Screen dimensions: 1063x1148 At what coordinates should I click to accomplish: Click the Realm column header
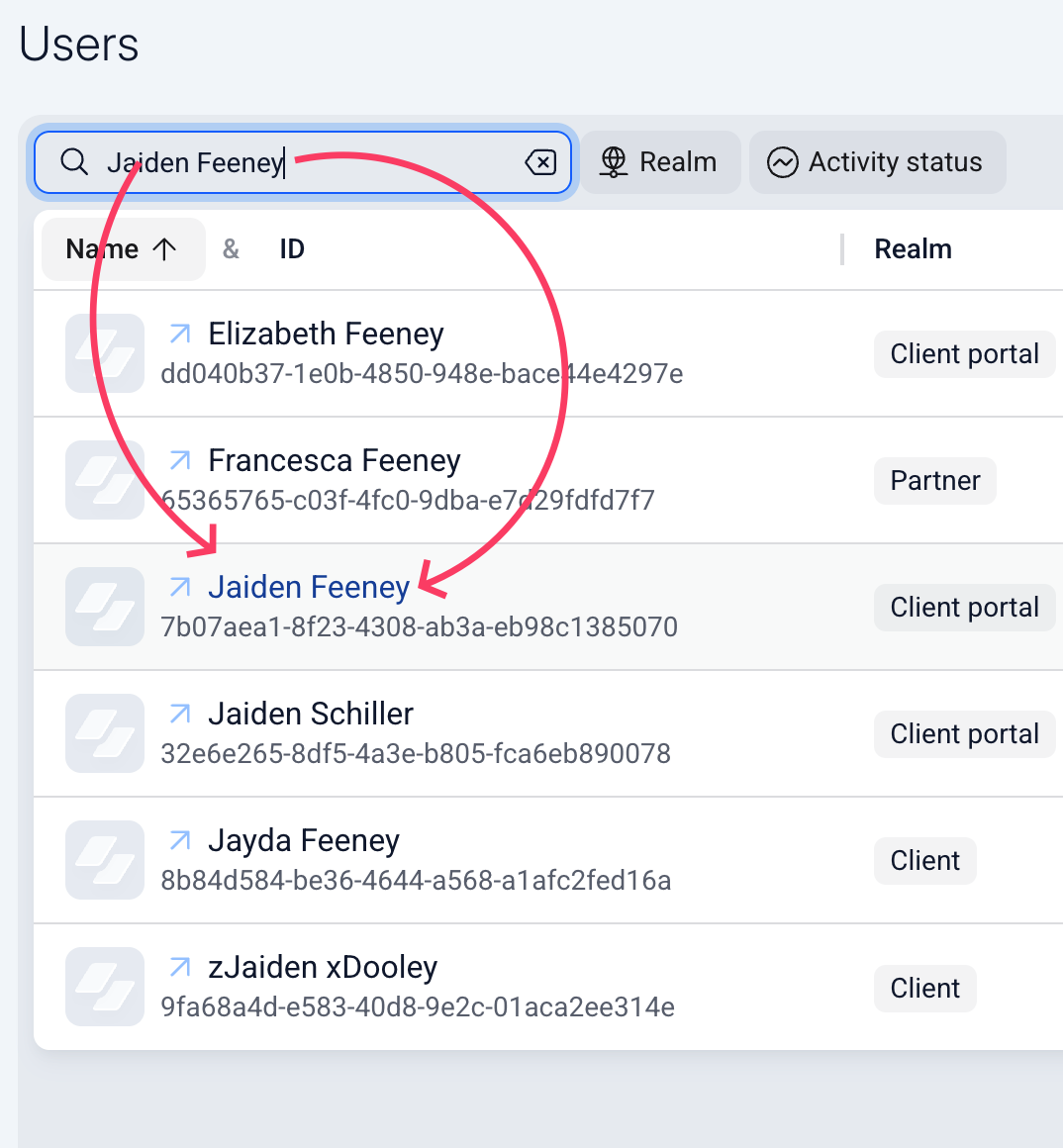(x=913, y=249)
